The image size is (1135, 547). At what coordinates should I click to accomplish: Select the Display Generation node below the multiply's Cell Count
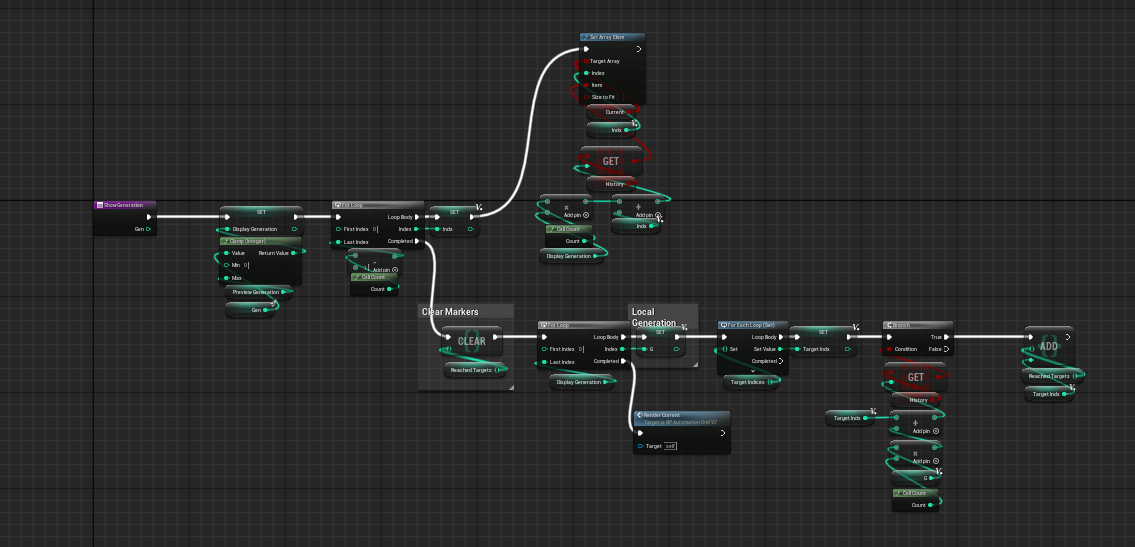tap(573, 256)
